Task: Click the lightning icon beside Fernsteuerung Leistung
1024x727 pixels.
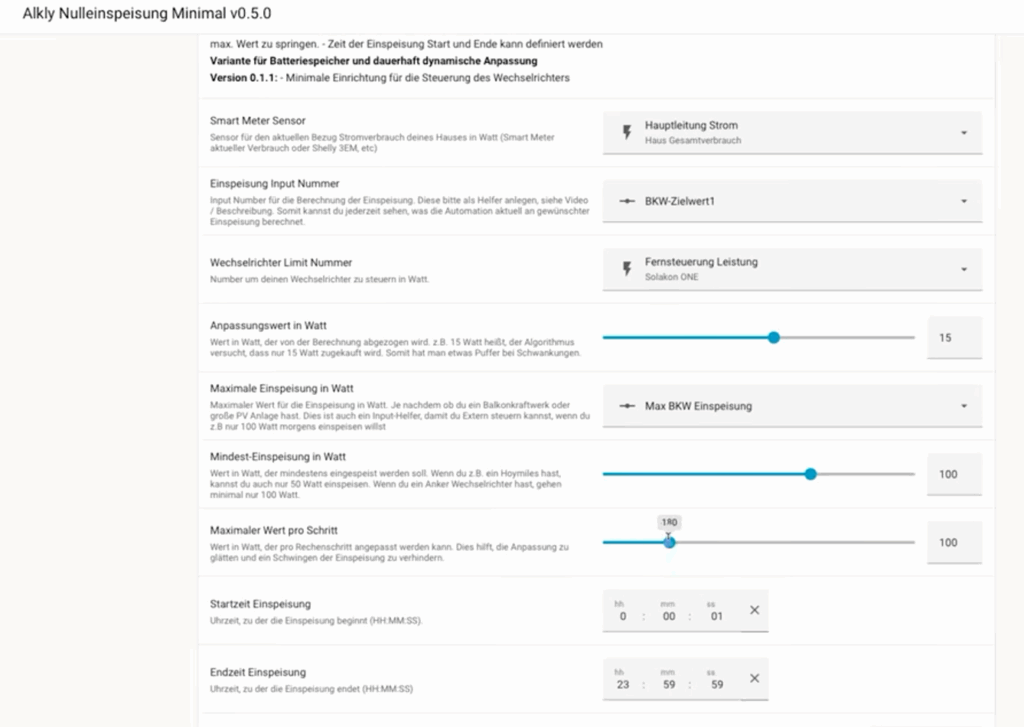Action: click(x=627, y=268)
